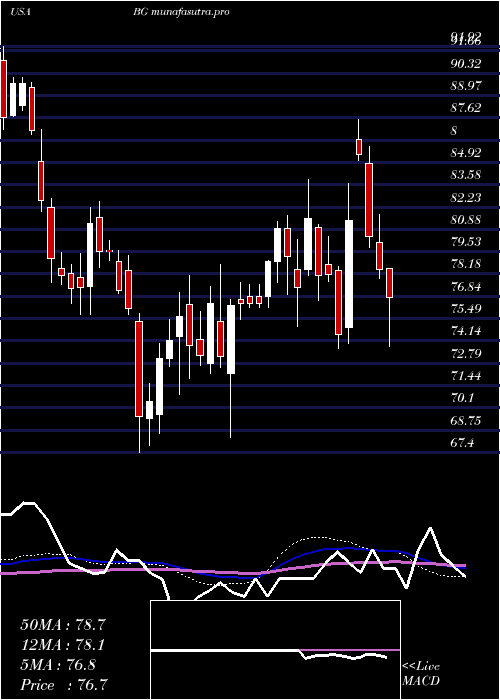This screenshot has width=500, height=700.
Task: Click the 78.18 price axis label
Action: [x=466, y=264]
